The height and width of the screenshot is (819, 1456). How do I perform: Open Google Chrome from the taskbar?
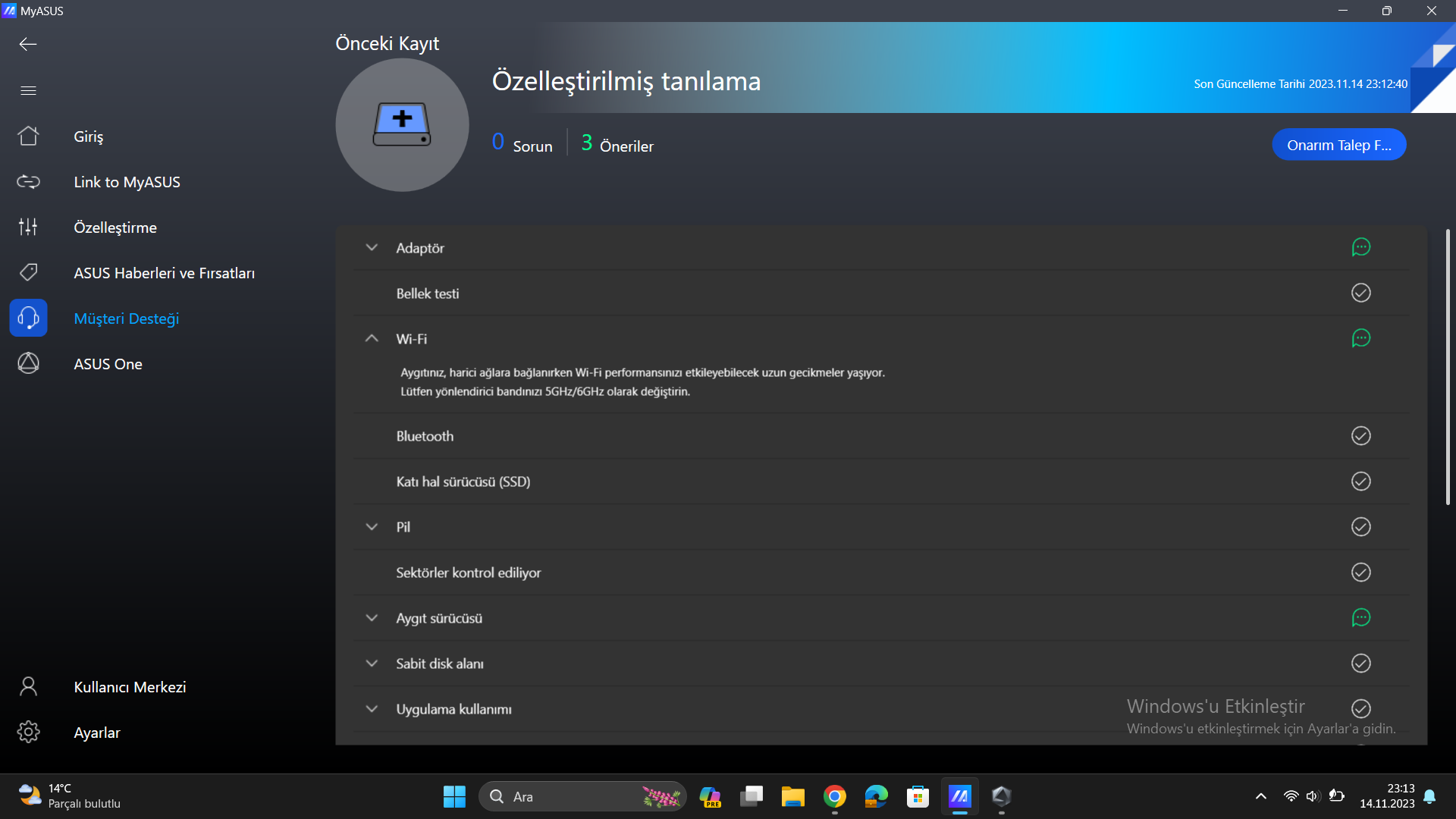coord(834,796)
